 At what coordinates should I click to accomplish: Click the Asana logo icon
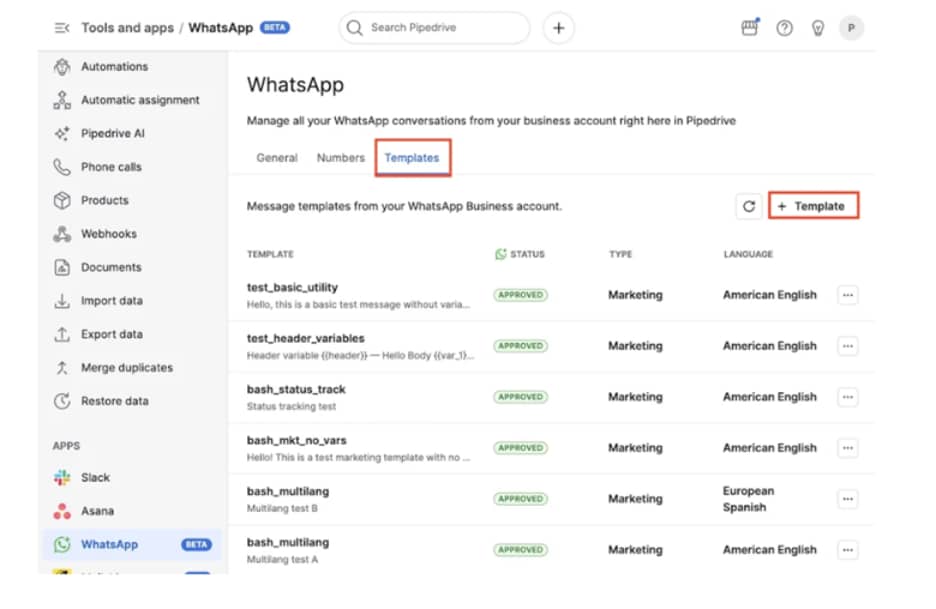[x=62, y=511]
